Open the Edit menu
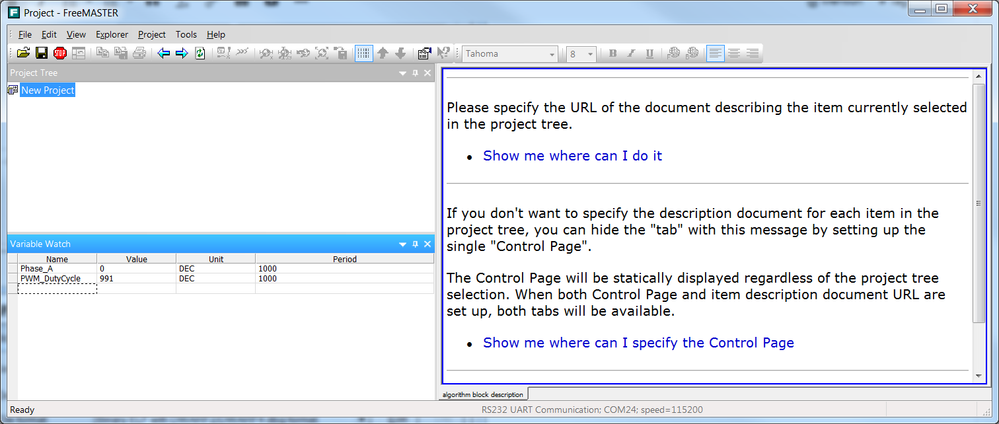The height and width of the screenshot is (424, 999). 49,34
